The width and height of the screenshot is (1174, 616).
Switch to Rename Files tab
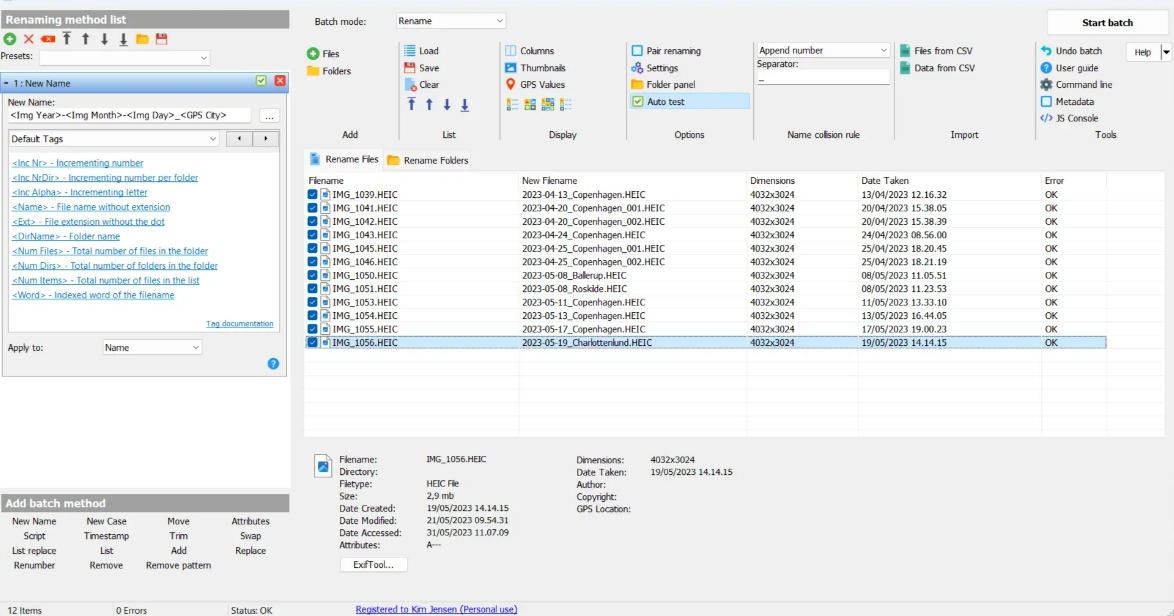[344, 159]
